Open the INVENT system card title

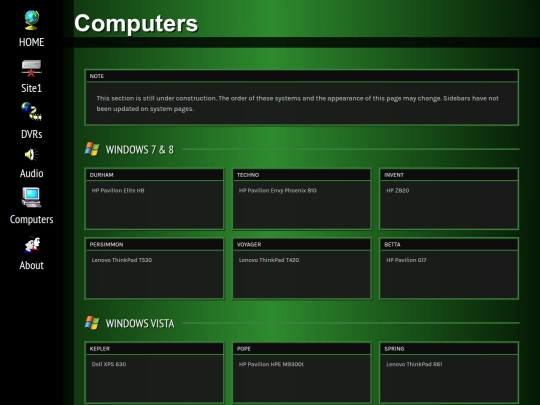(x=394, y=175)
